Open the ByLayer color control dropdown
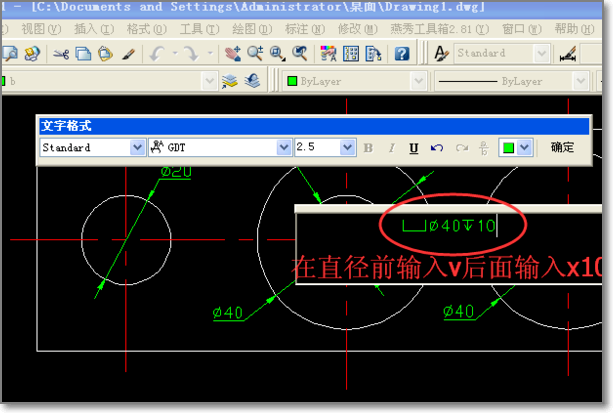 point(419,81)
